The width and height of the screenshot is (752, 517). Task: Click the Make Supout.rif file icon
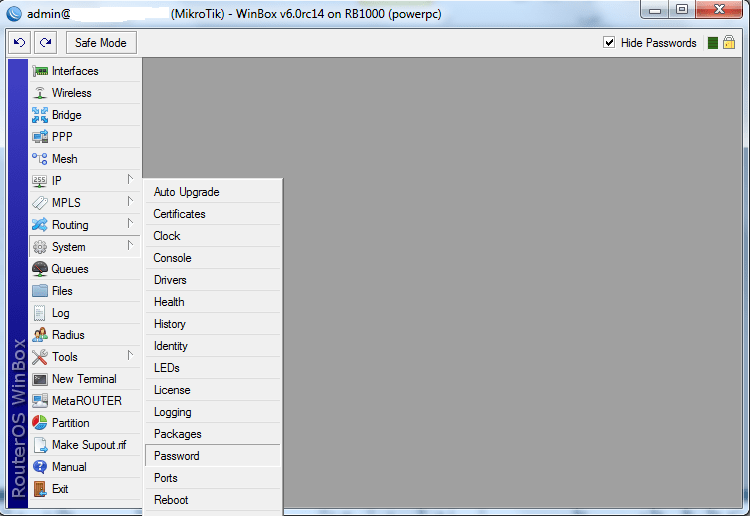click(x=41, y=445)
